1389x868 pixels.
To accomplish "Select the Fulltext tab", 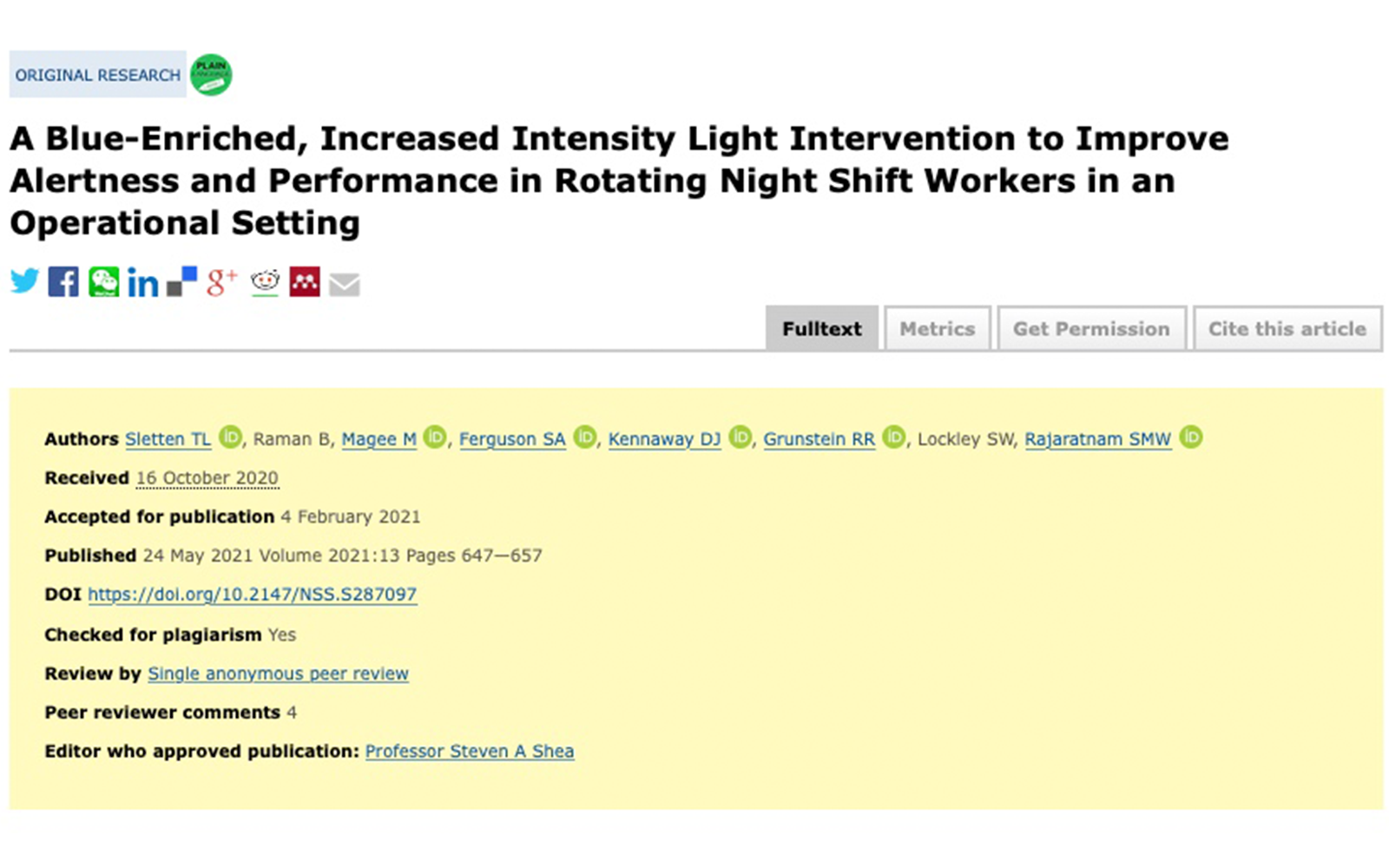I will (x=820, y=329).
